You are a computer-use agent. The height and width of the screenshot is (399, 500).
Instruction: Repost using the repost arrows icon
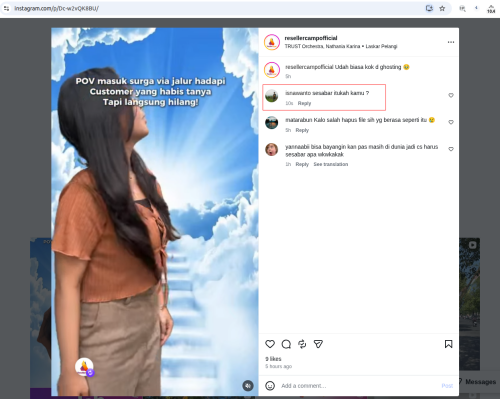(302, 344)
